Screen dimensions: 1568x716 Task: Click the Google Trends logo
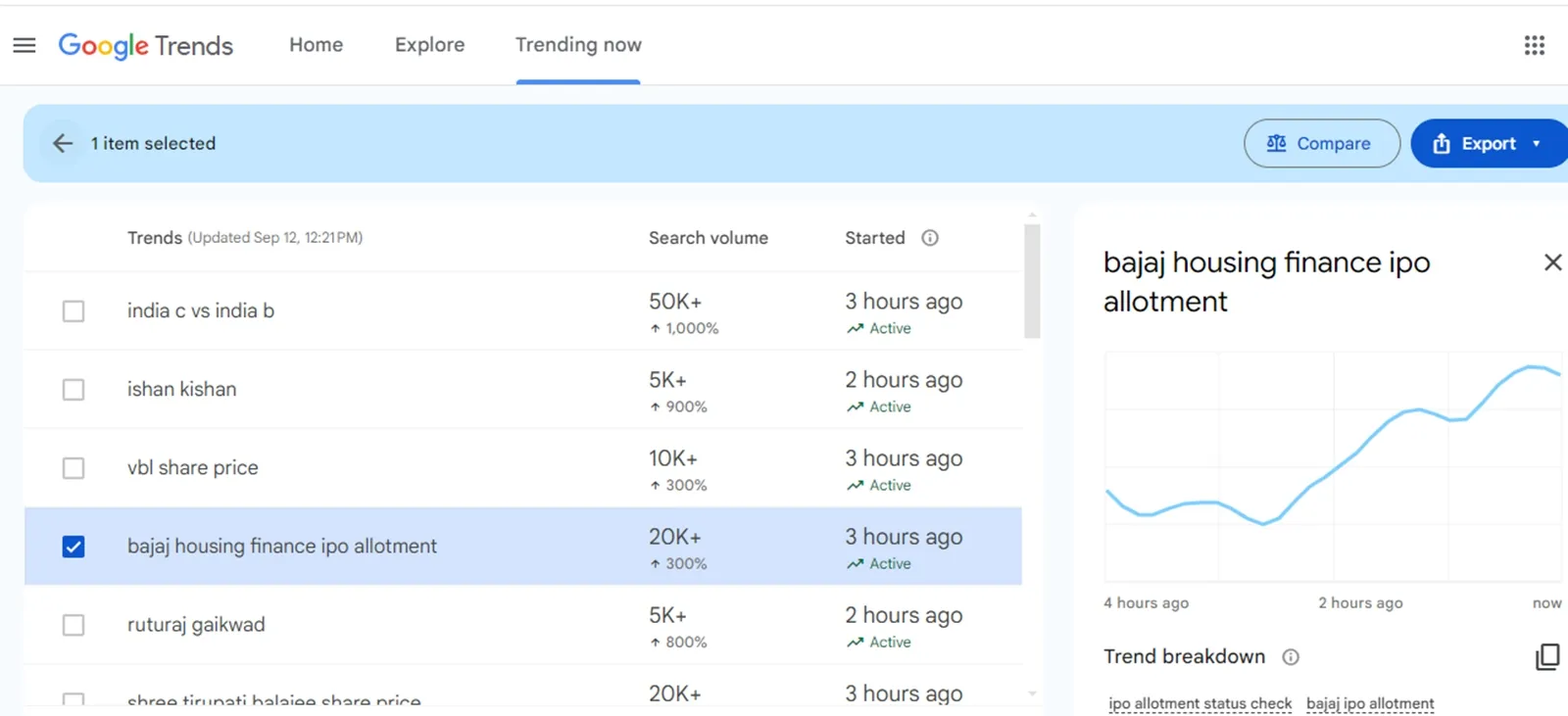point(146,46)
